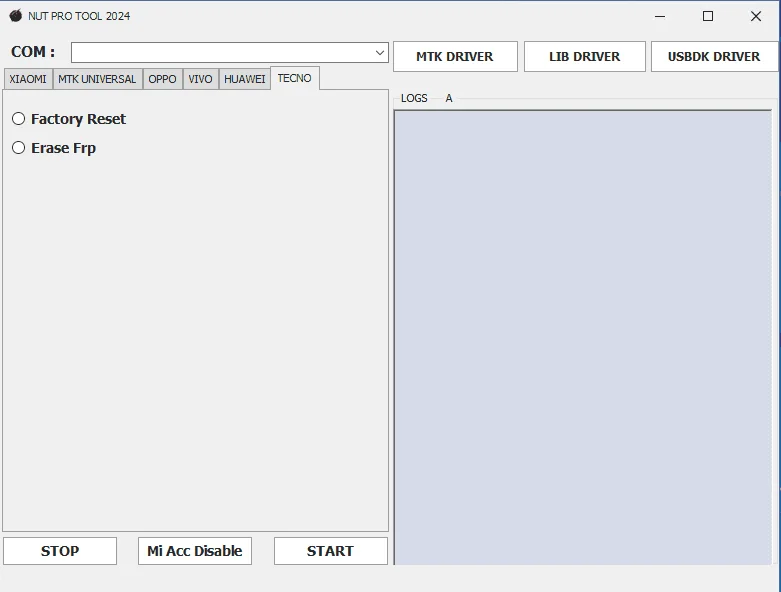Switch to the XIAOMI tab
Image resolution: width=781 pixels, height=592 pixels.
pos(28,80)
